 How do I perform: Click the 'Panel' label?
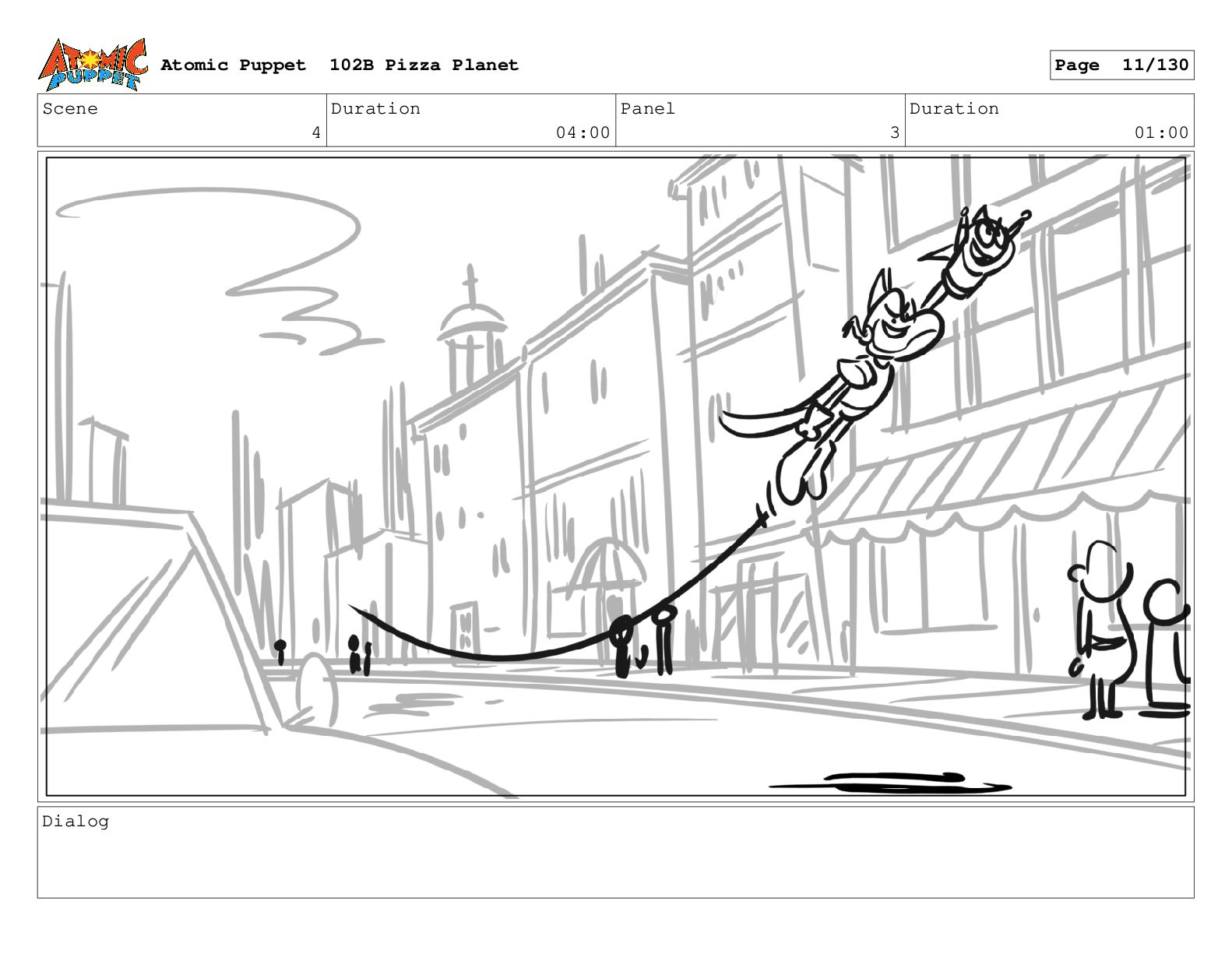click(648, 109)
